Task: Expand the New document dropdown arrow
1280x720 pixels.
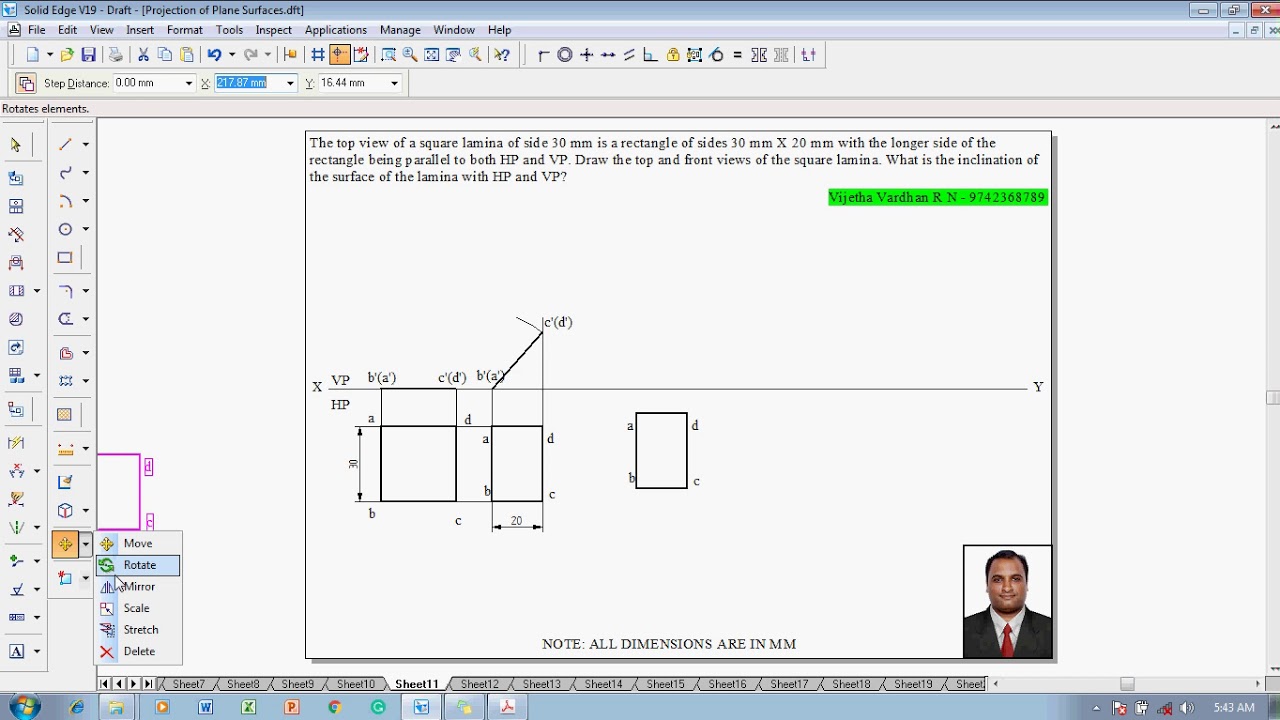Action: point(49,55)
